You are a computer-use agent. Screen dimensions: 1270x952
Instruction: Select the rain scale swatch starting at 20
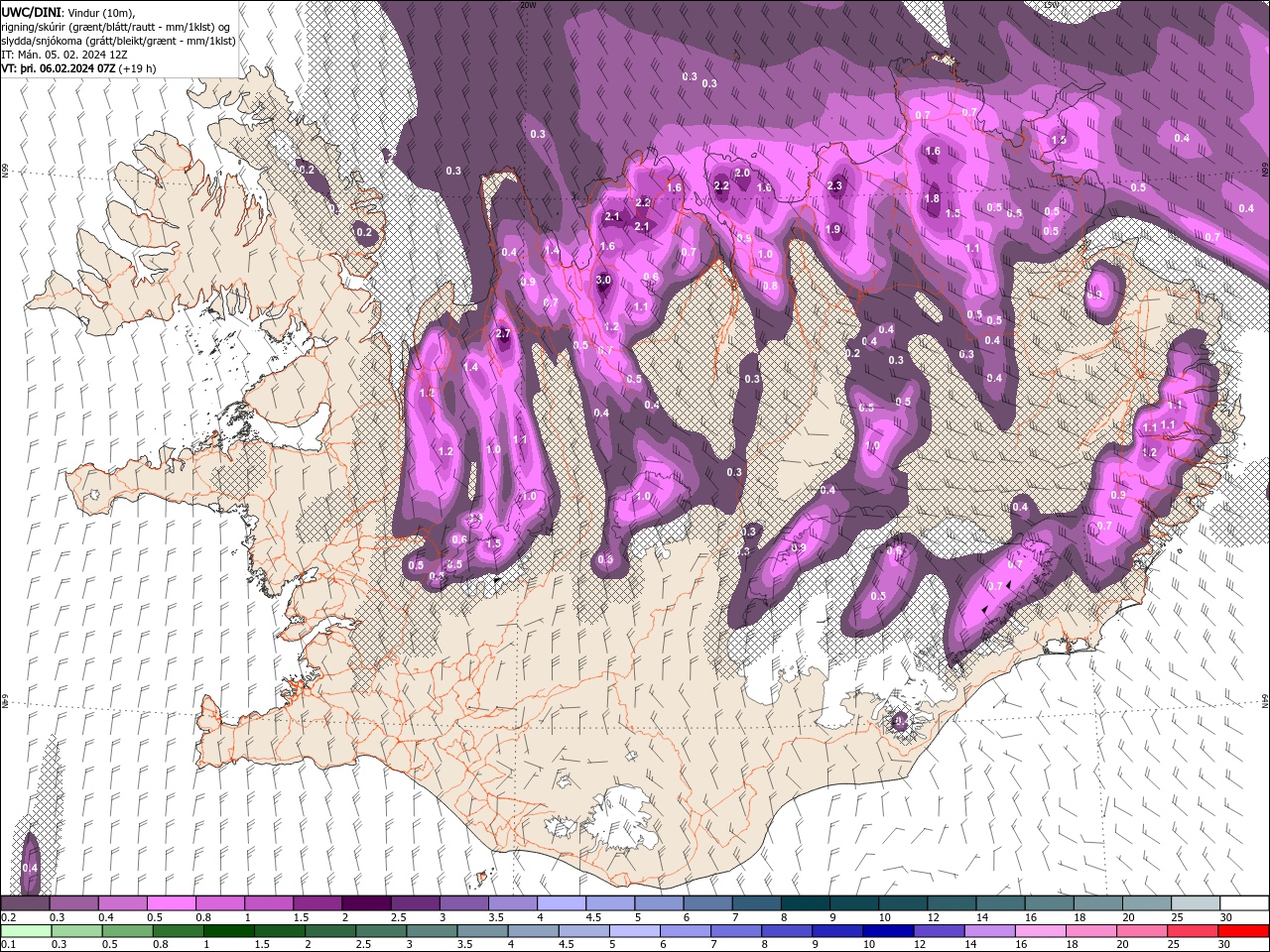click(x=1142, y=930)
